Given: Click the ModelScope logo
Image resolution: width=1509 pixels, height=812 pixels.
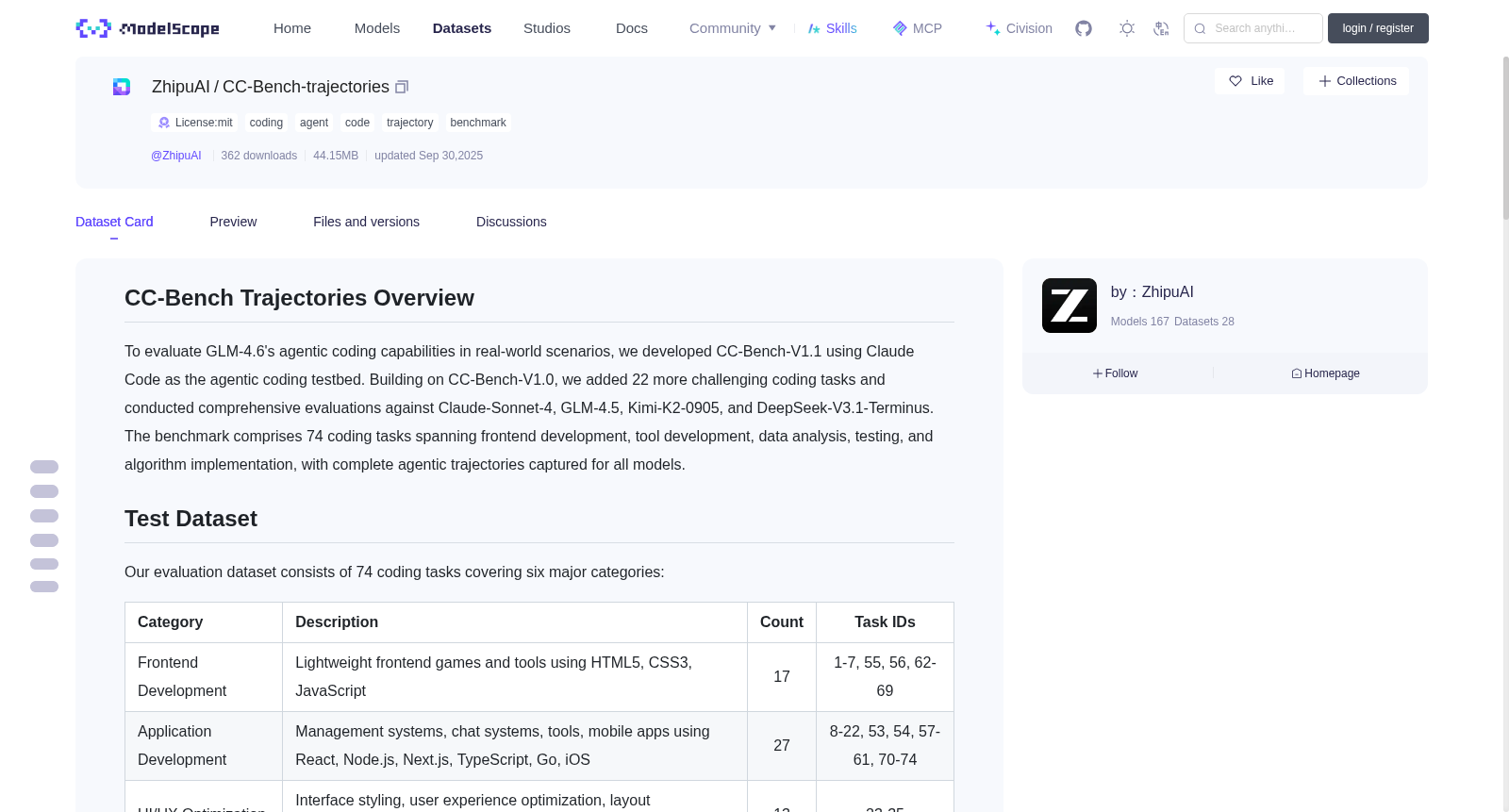Looking at the screenshot, I should (x=147, y=28).
